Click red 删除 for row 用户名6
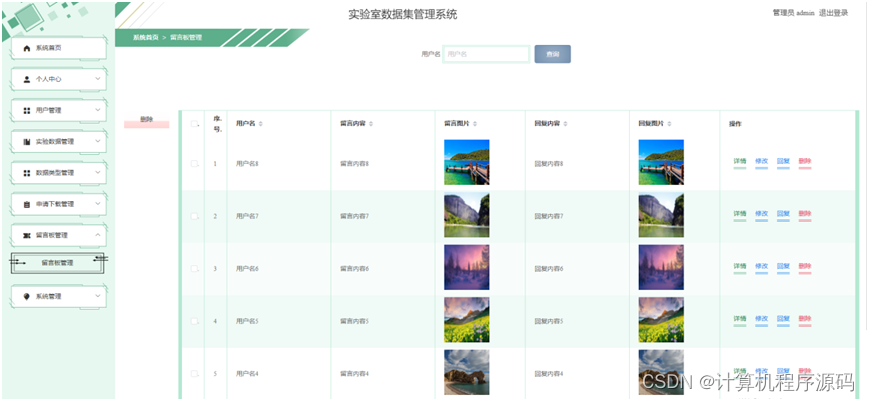The image size is (869, 401). click(x=805, y=267)
